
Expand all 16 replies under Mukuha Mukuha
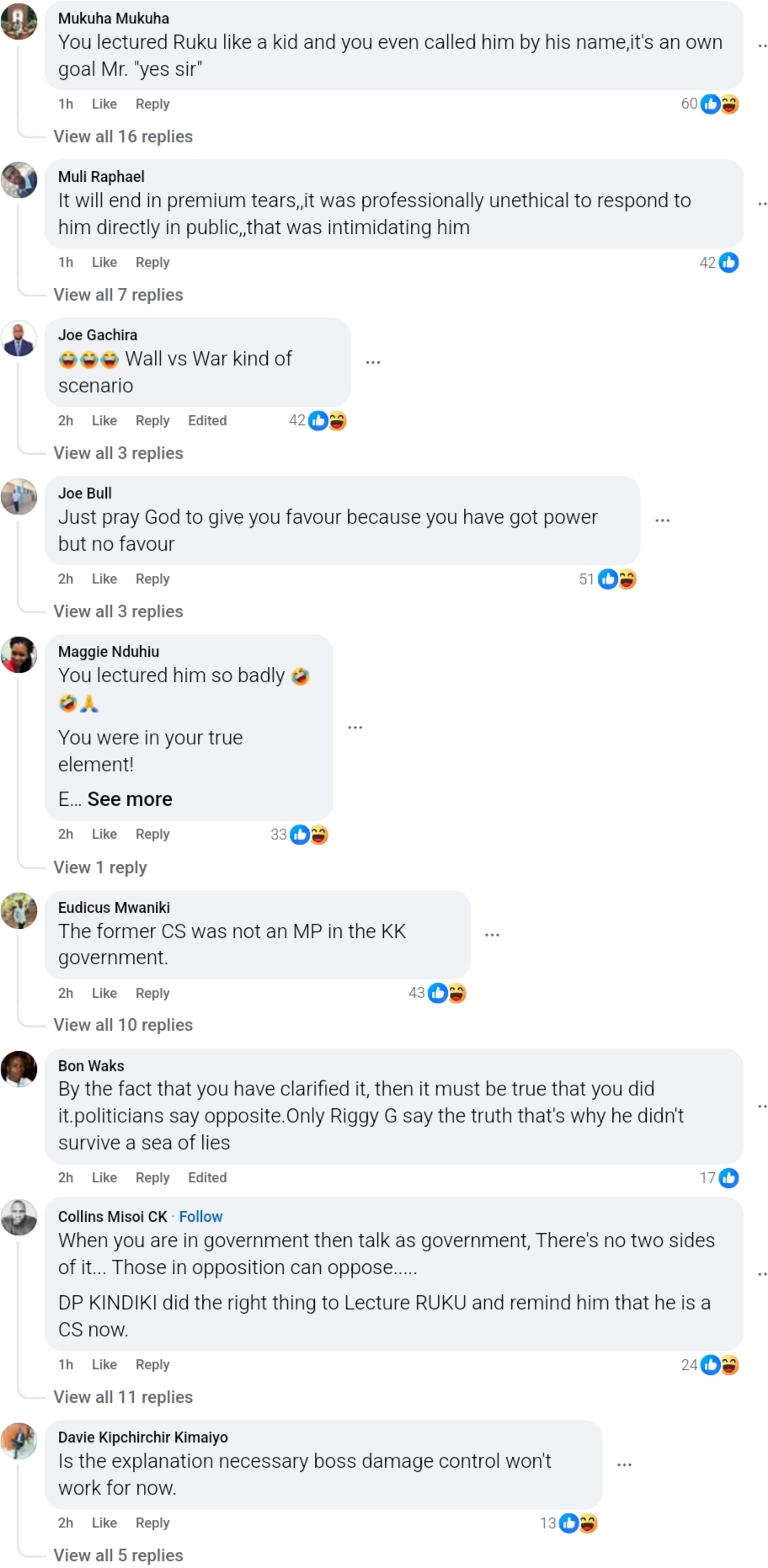click(123, 136)
